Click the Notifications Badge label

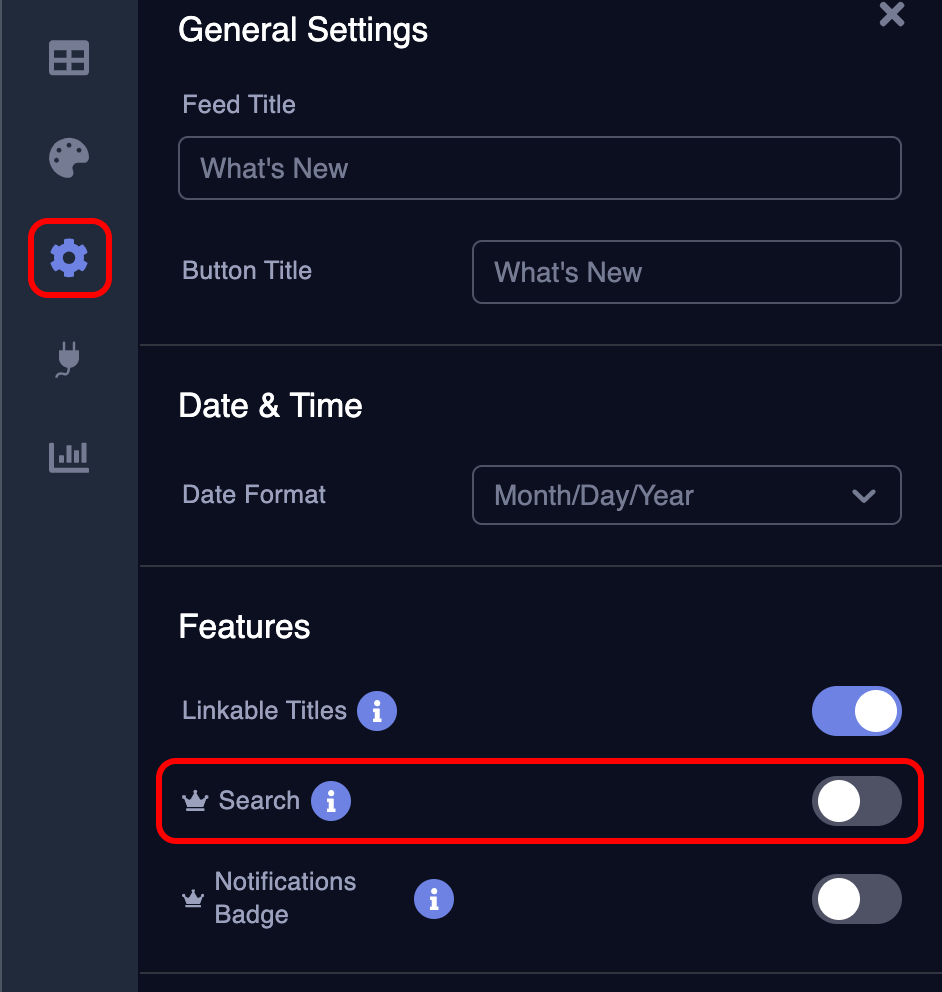(285, 898)
